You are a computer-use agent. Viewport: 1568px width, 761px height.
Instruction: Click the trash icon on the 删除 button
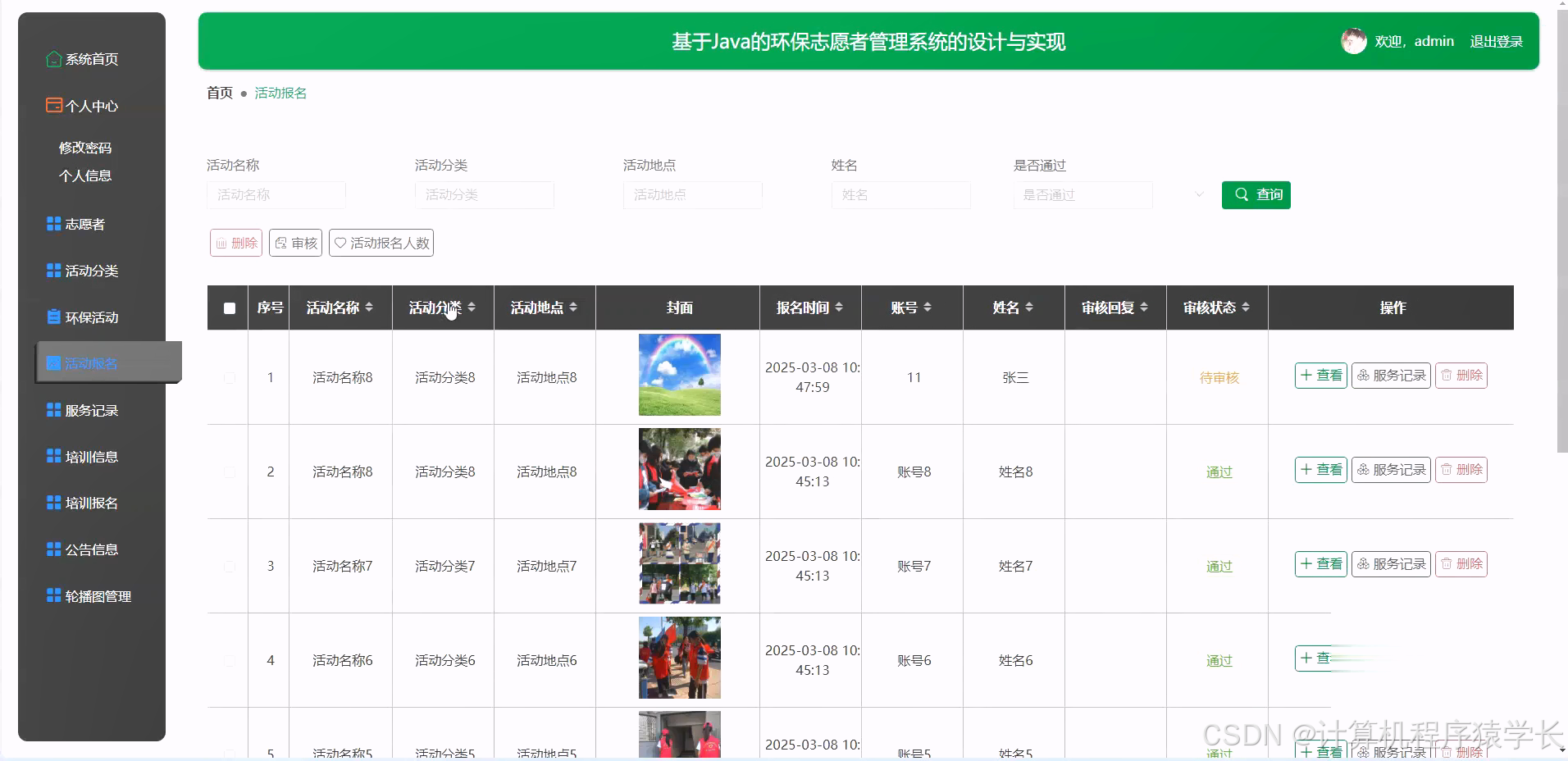click(221, 243)
